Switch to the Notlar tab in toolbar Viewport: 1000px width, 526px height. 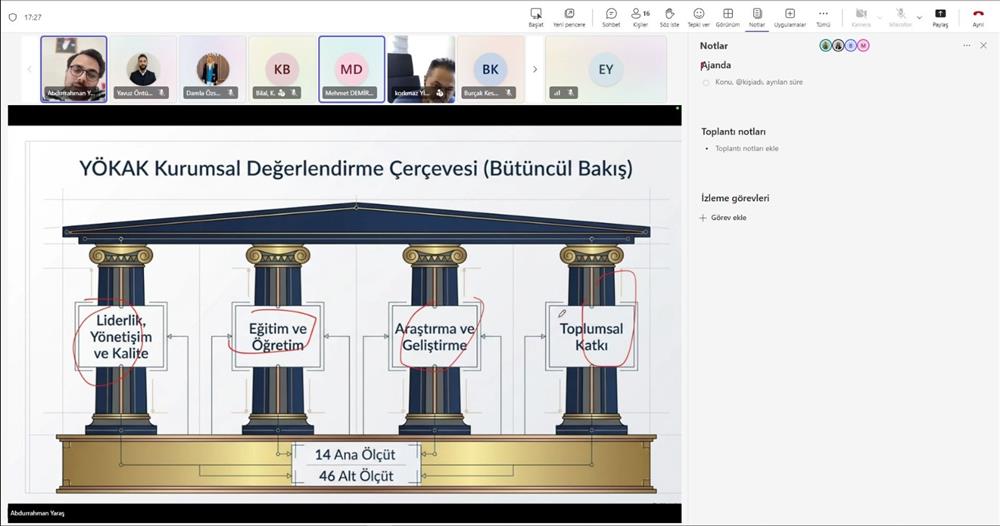(x=757, y=16)
